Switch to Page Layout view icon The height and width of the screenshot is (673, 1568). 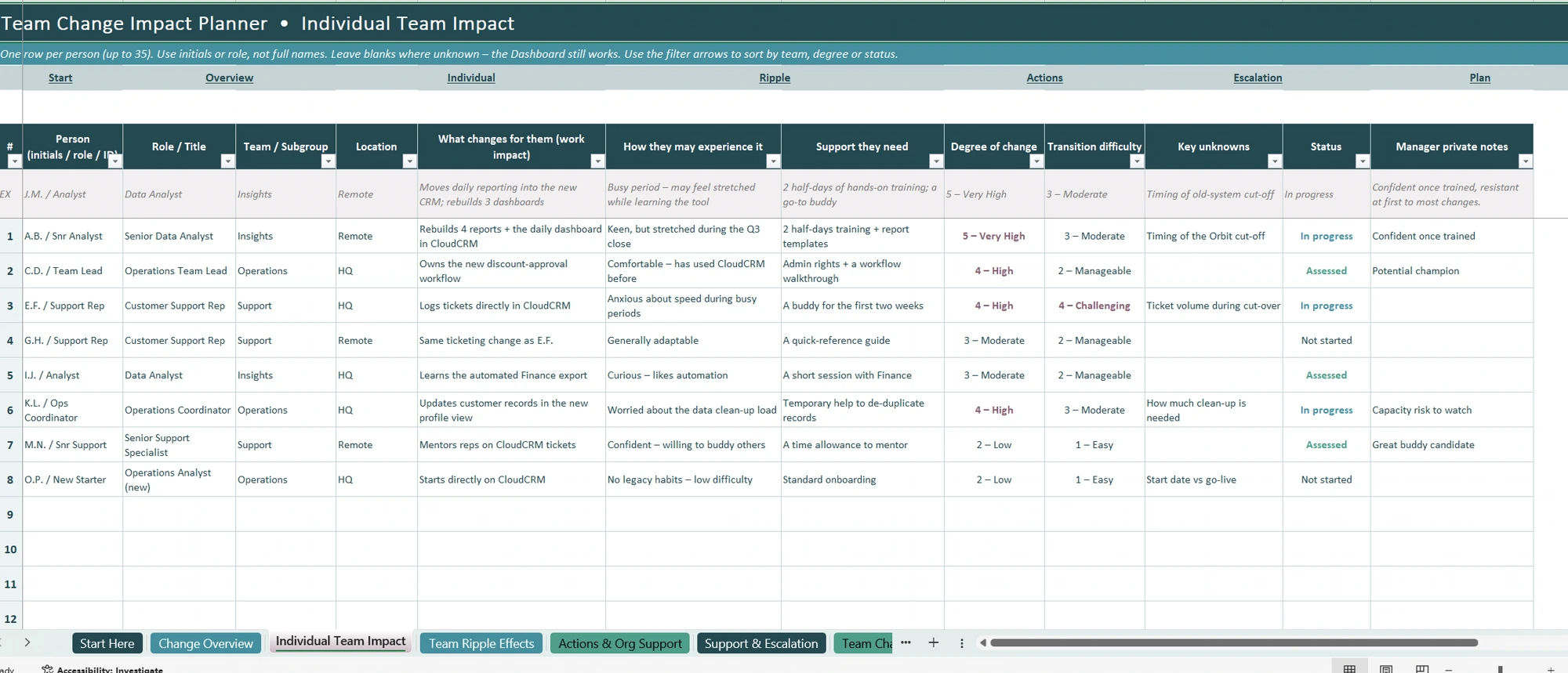point(1386,669)
